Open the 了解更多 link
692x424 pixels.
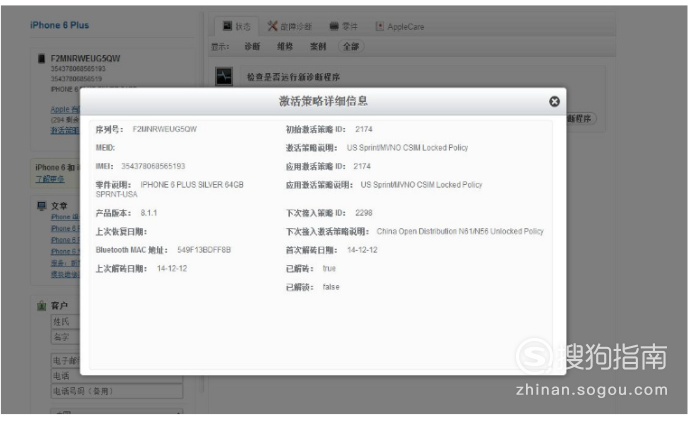pyautogui.click(x=50, y=179)
